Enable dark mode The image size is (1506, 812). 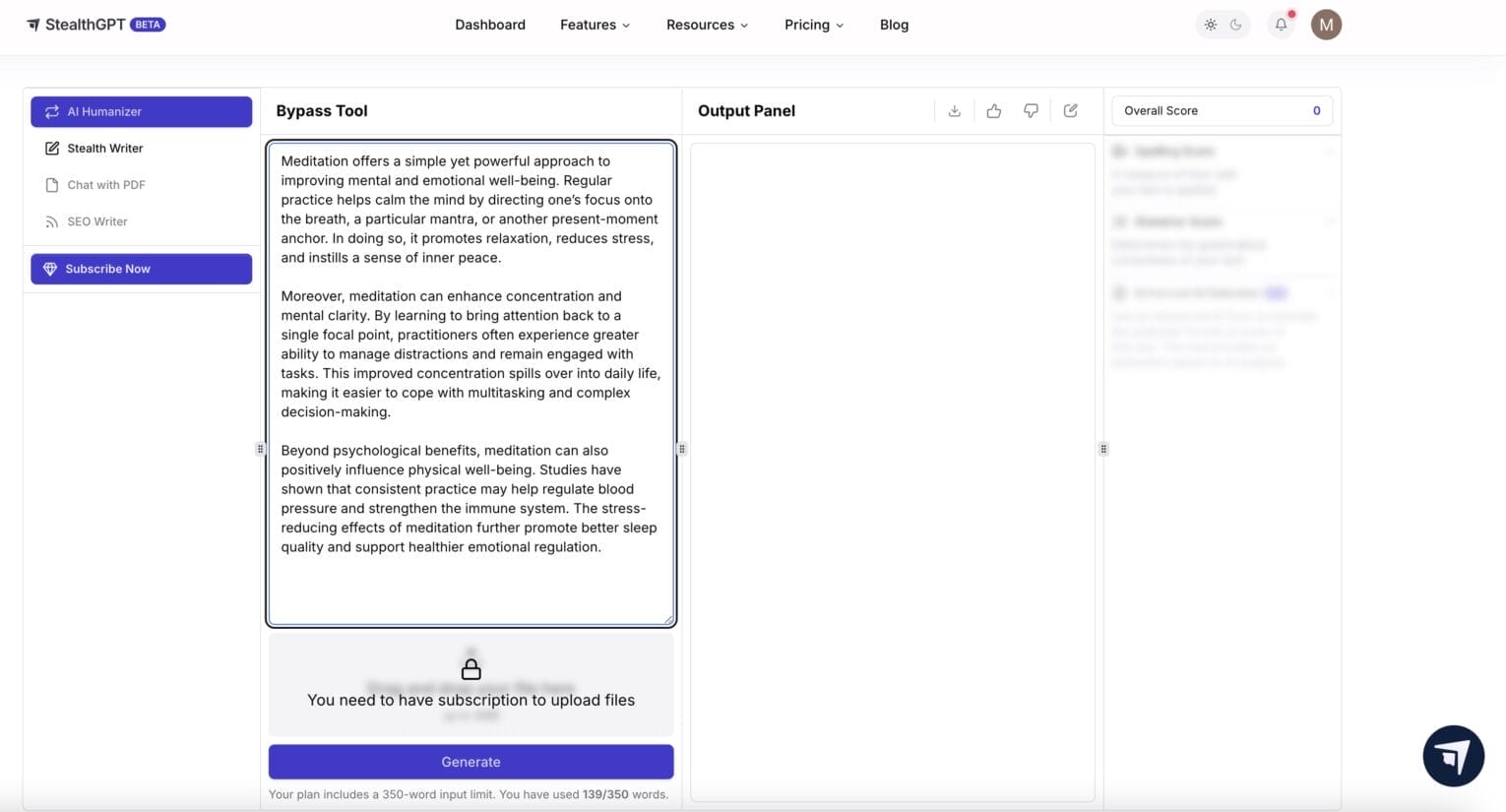click(1235, 24)
